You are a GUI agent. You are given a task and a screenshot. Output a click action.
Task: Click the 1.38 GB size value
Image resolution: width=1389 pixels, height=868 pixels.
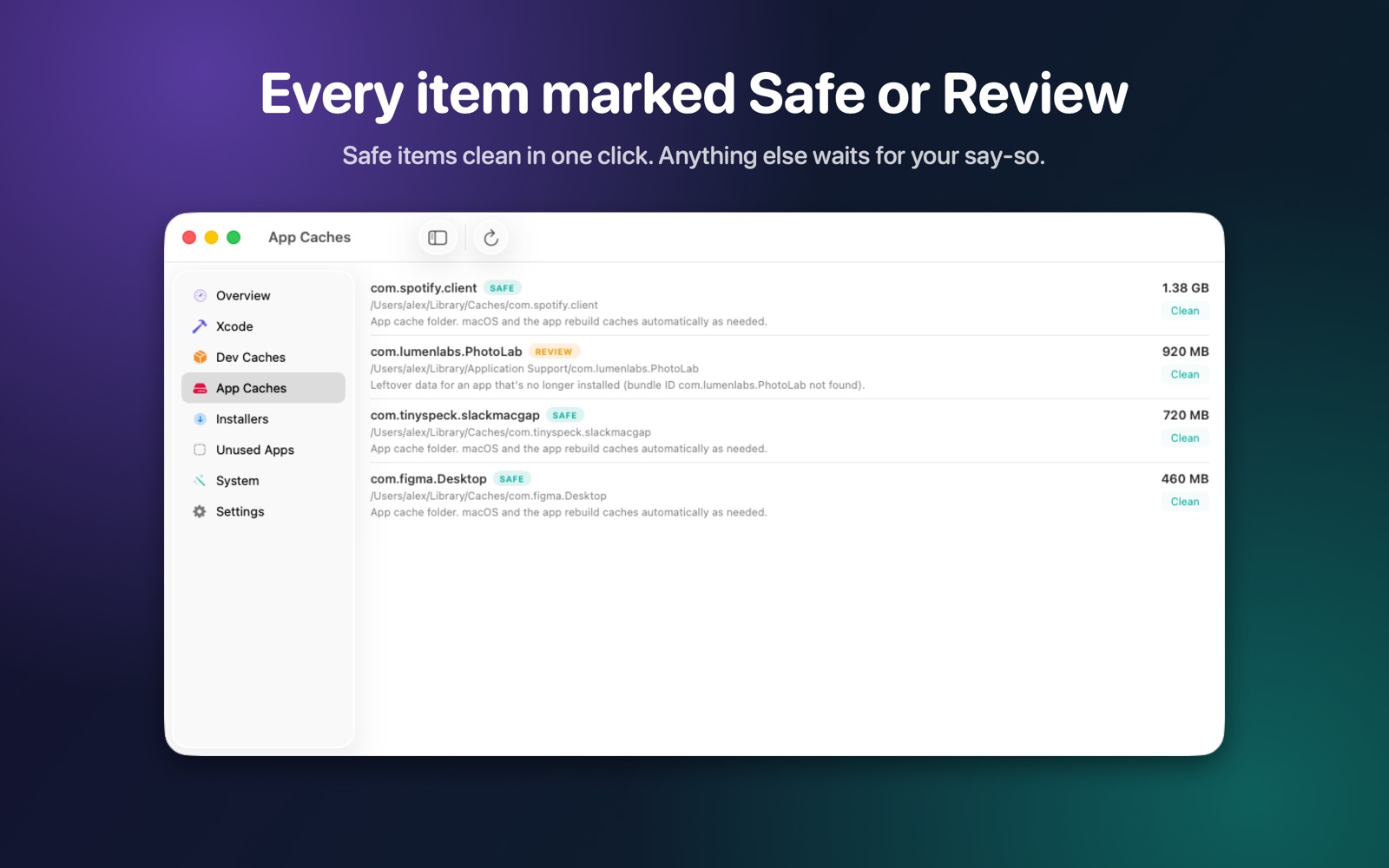pos(1186,288)
